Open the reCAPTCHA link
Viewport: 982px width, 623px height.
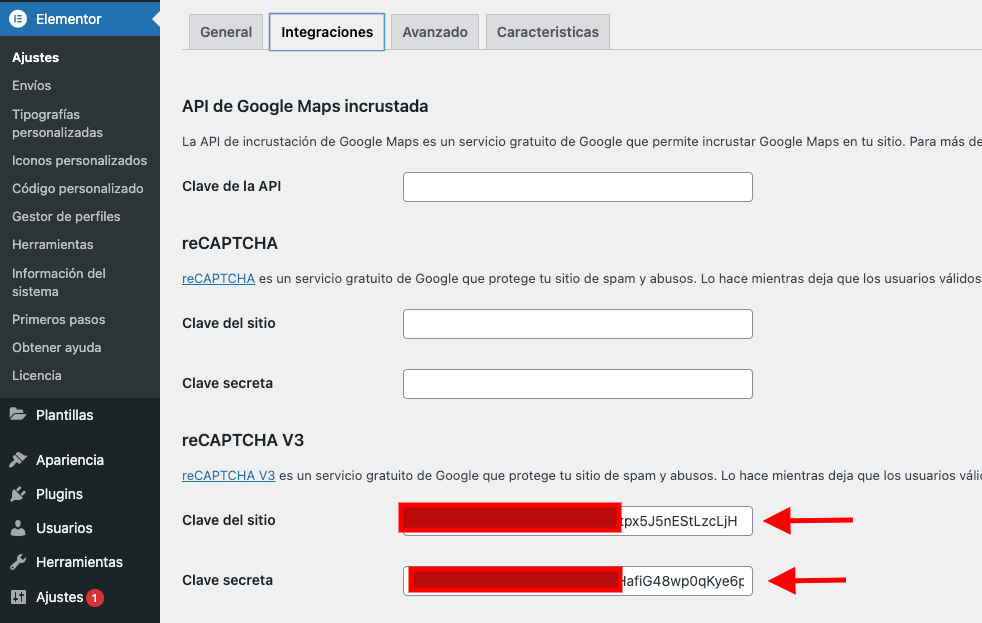(x=218, y=279)
